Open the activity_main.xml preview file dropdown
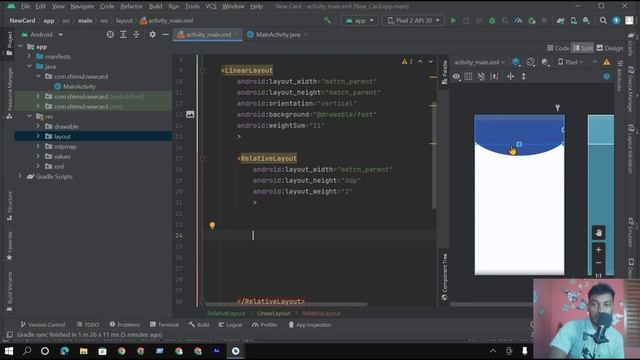 480,62
